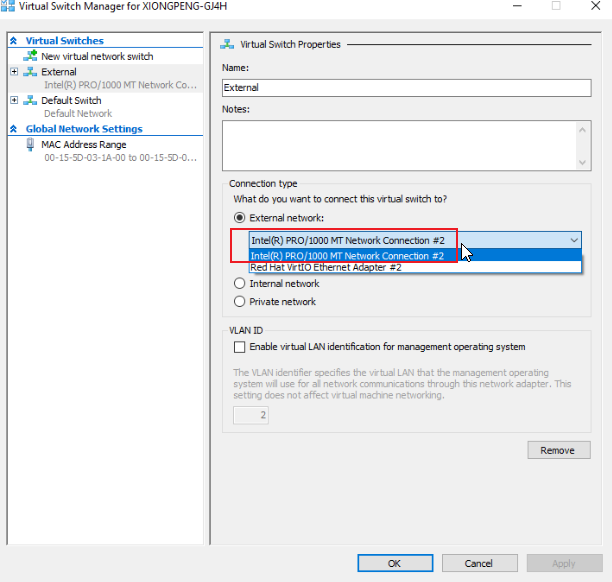Close the Virtual Switch Manager window
This screenshot has width=612, height=582.
pos(596,6)
